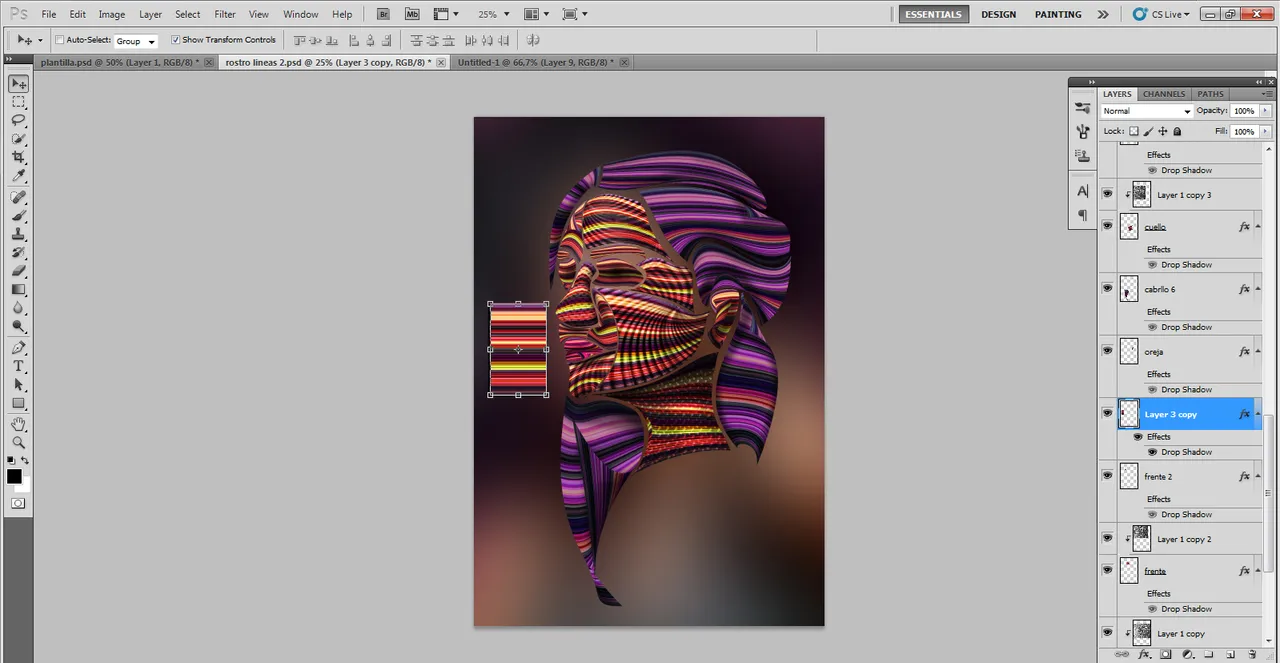Enable the Auto-Select checkbox
Viewport: 1280px width, 663px height.
(59, 40)
